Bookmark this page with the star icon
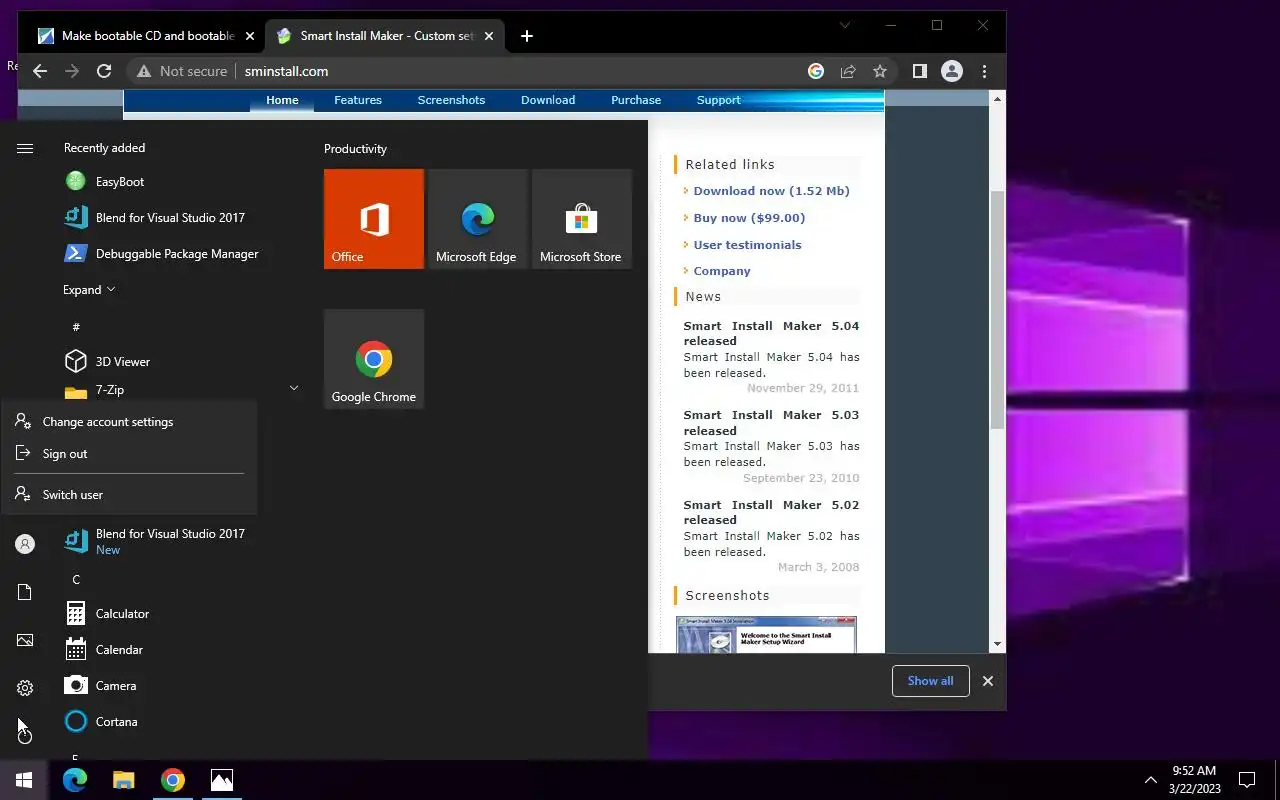 pos(880,71)
